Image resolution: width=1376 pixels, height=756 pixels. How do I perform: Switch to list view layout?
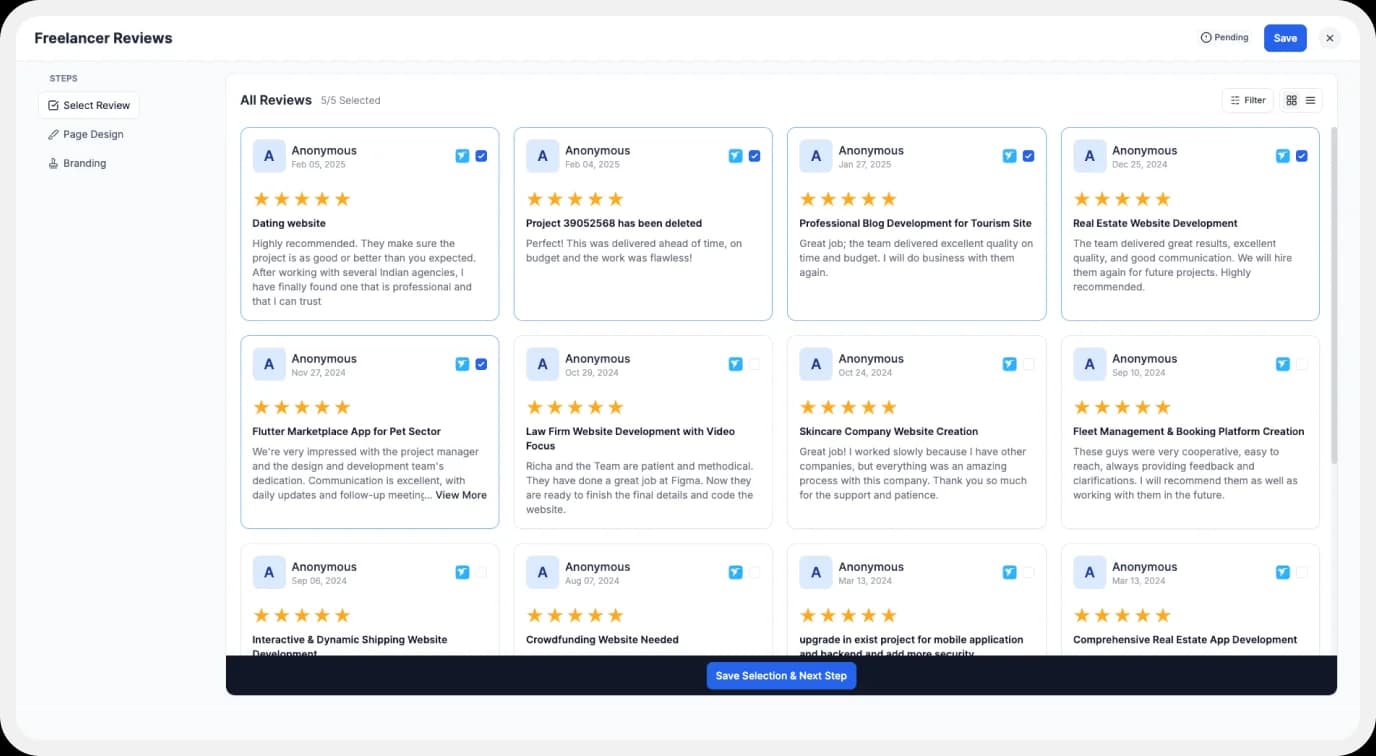1311,100
